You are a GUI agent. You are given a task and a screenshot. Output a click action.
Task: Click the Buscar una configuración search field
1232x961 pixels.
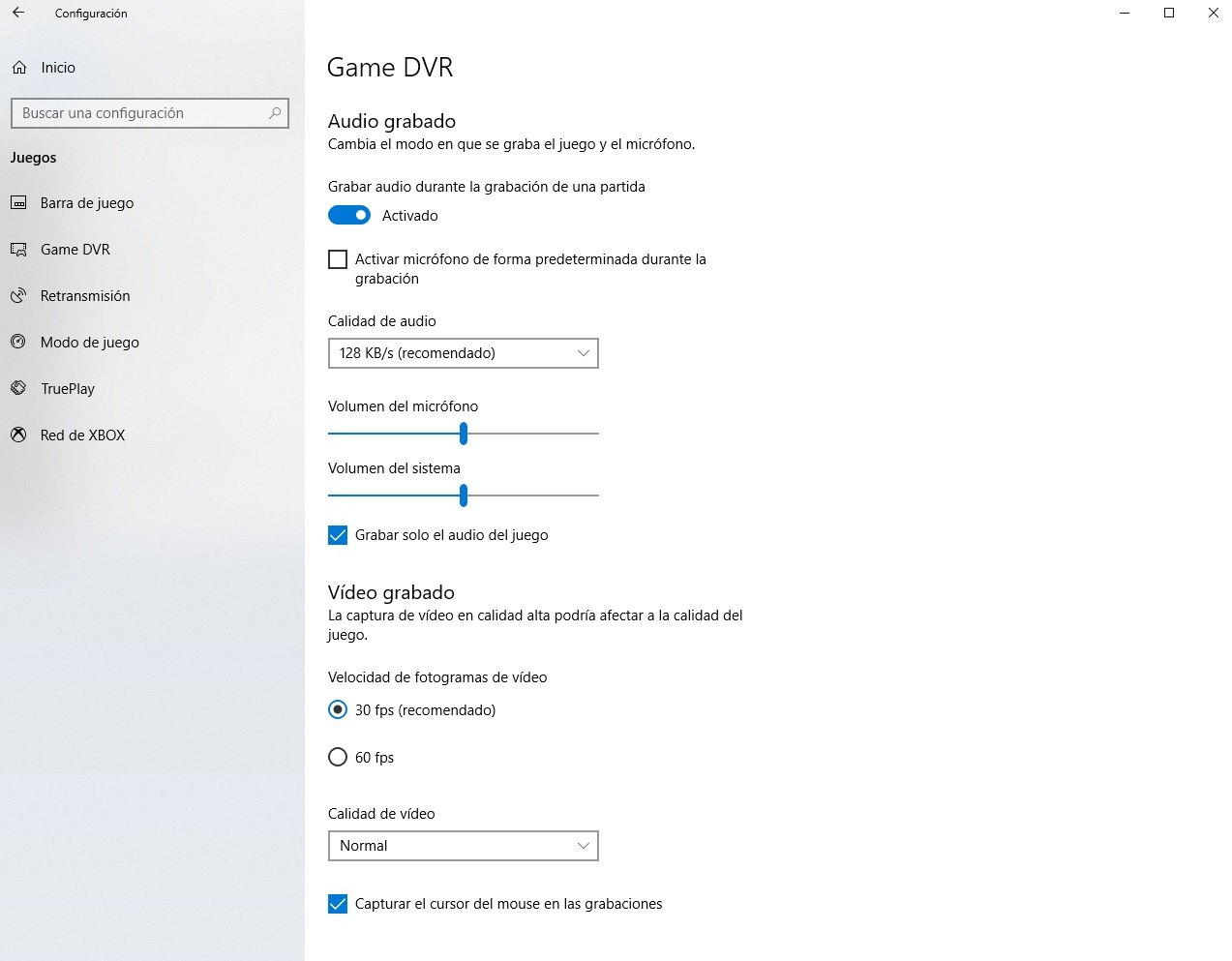coord(140,113)
